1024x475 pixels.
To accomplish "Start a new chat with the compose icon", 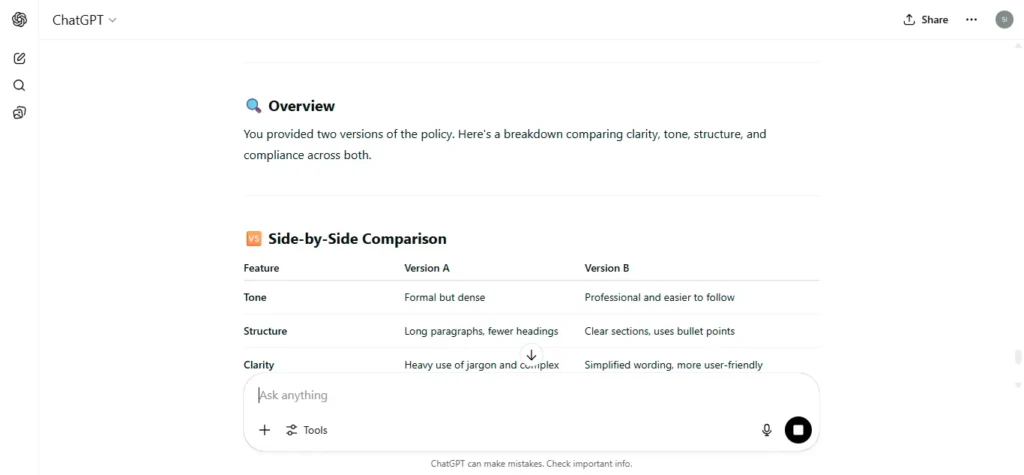I will tap(20, 58).
